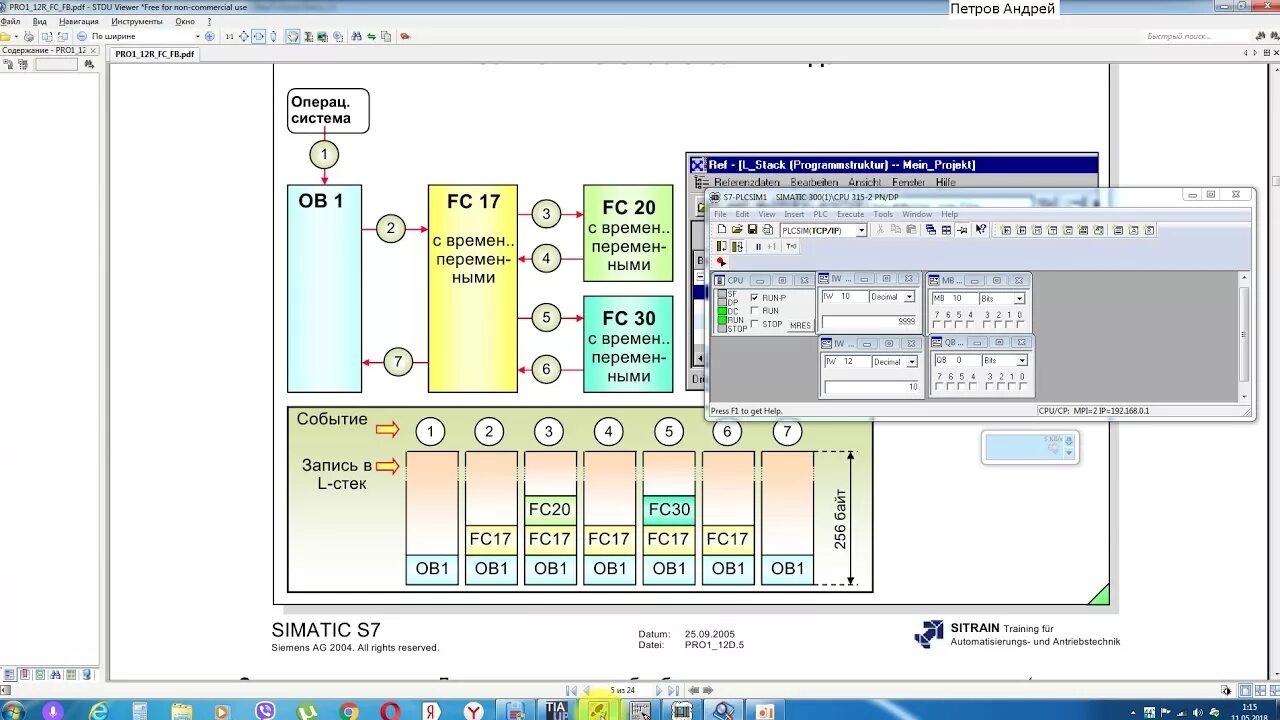Click the Zoom in plus icon in STDU Viewer
Image resolution: width=1280 pixels, height=720 pixels.
tap(209, 36)
